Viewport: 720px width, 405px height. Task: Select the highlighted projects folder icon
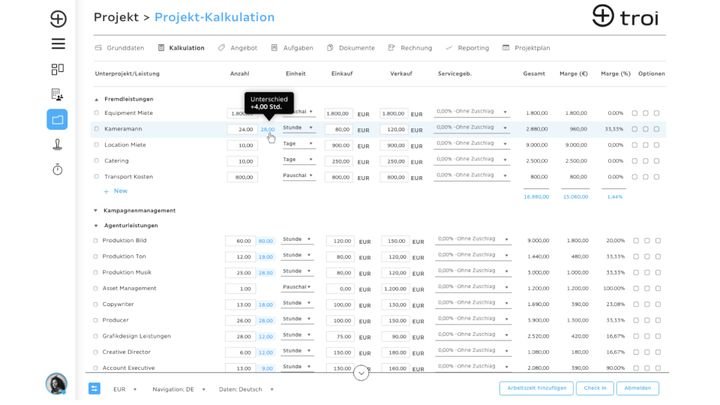tap(57, 119)
